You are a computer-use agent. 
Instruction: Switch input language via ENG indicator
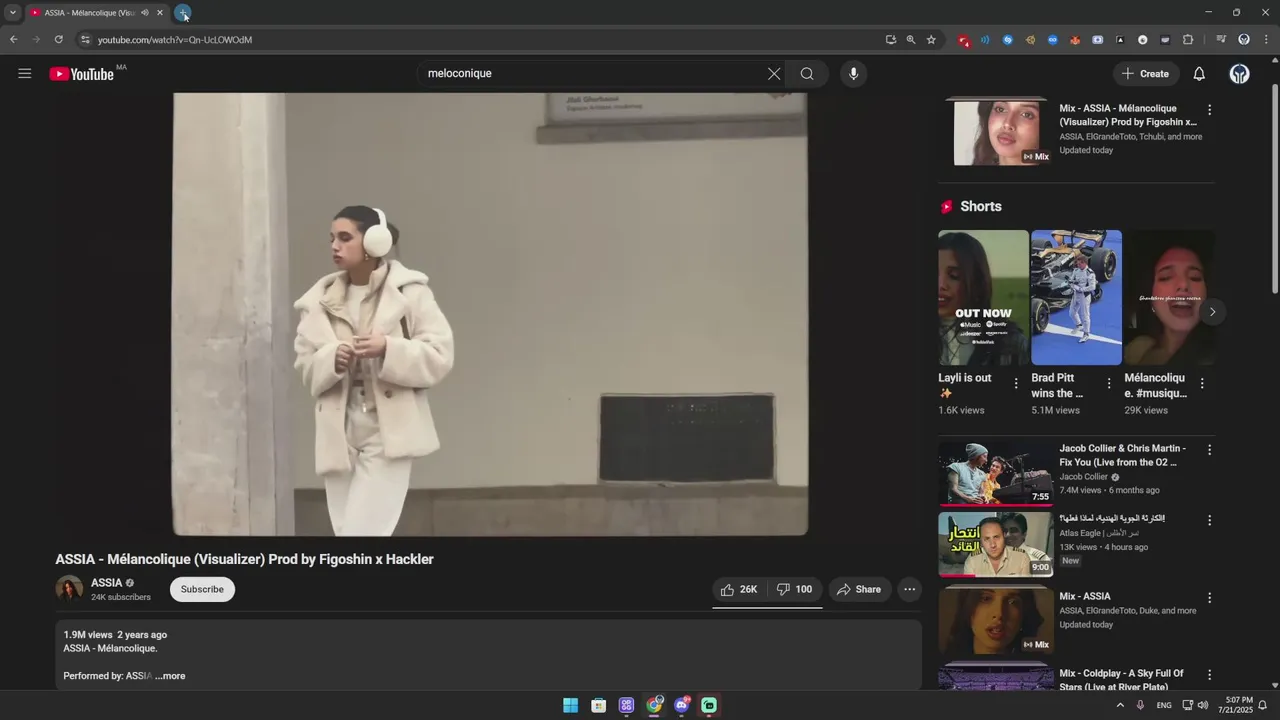(x=1164, y=706)
